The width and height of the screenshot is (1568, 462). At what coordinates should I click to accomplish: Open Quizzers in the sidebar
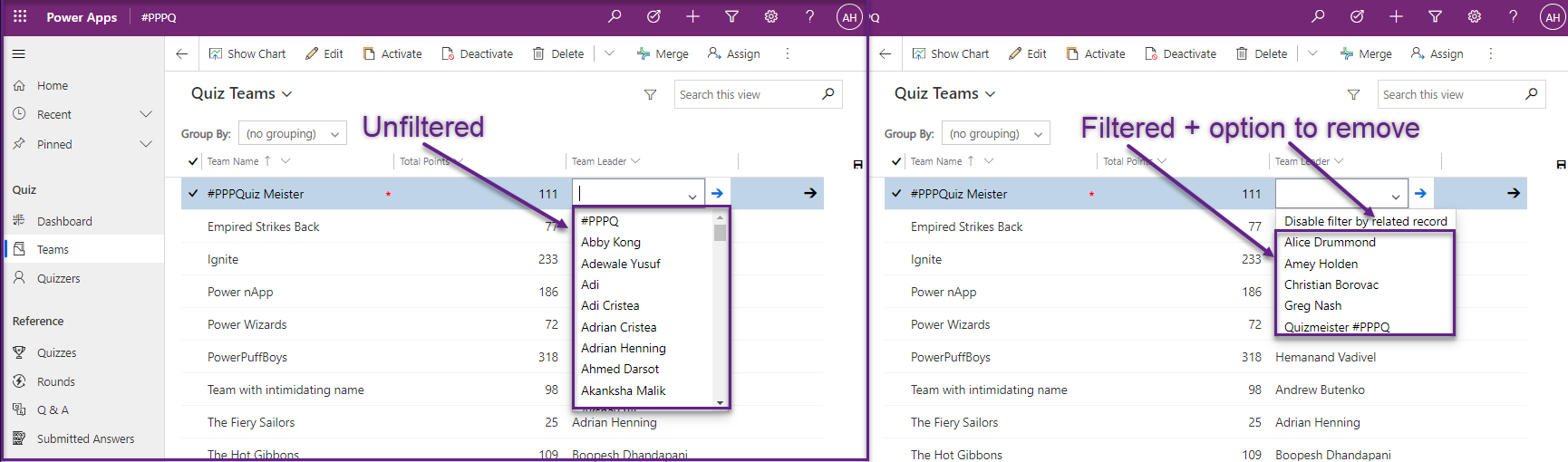pyautogui.click(x=59, y=278)
